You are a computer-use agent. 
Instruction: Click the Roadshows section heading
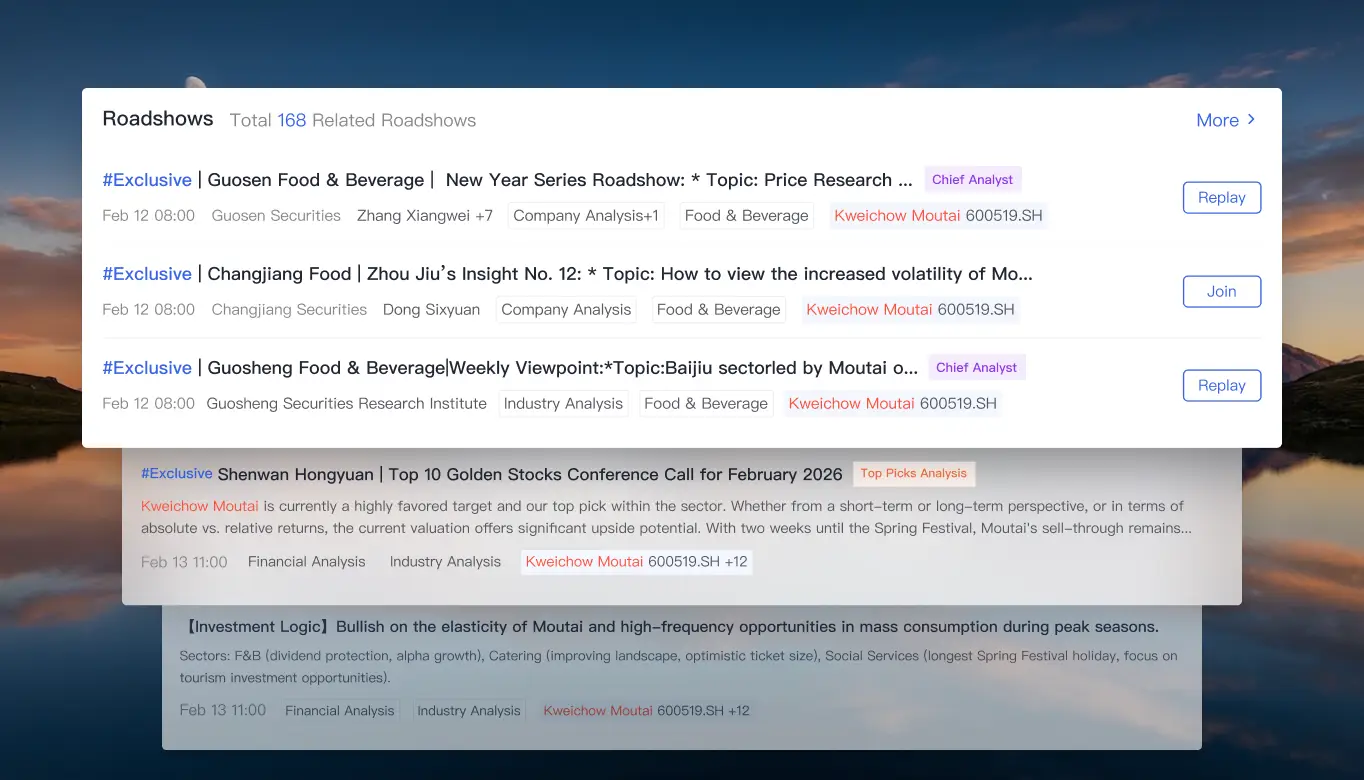point(158,119)
